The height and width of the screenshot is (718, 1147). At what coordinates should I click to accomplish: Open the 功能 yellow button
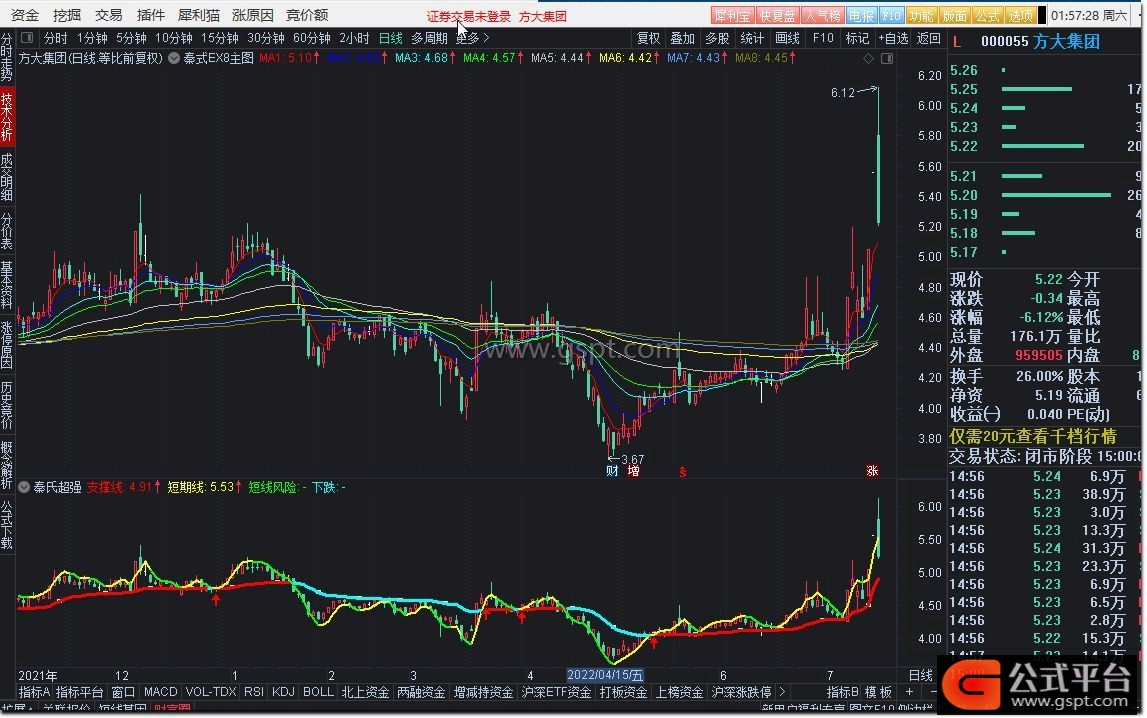(921, 15)
